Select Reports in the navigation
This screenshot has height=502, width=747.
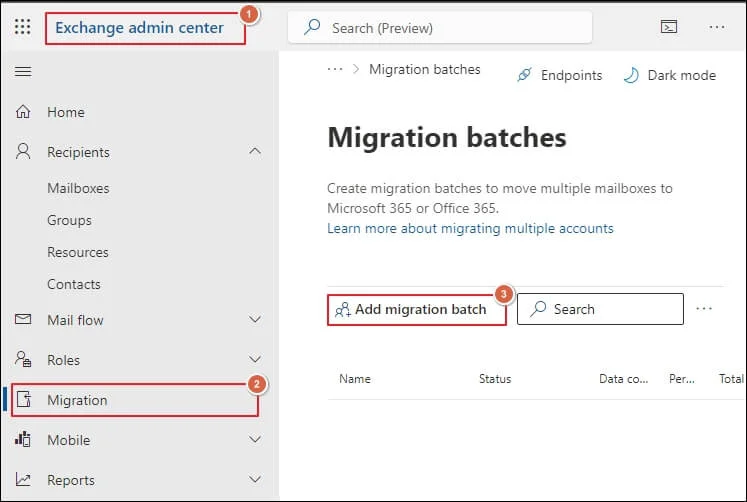[x=71, y=480]
